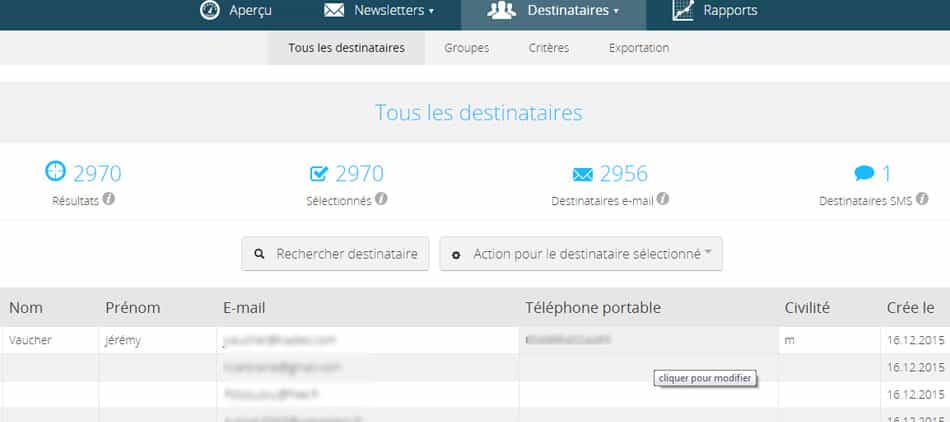
Task: Click info icon next to Résultats
Action: tap(108, 199)
